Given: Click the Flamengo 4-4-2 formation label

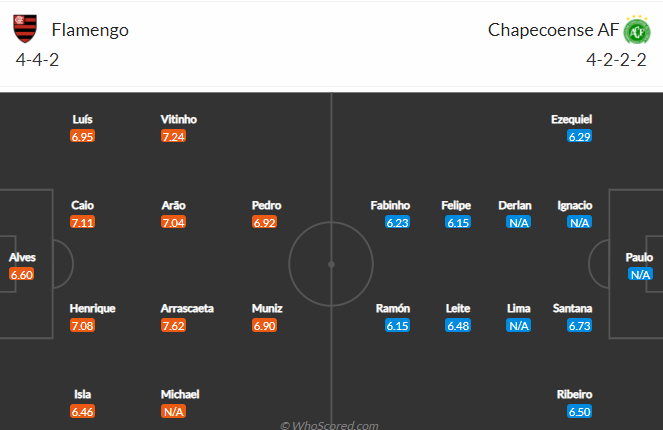Looking at the screenshot, I should pos(37,60).
